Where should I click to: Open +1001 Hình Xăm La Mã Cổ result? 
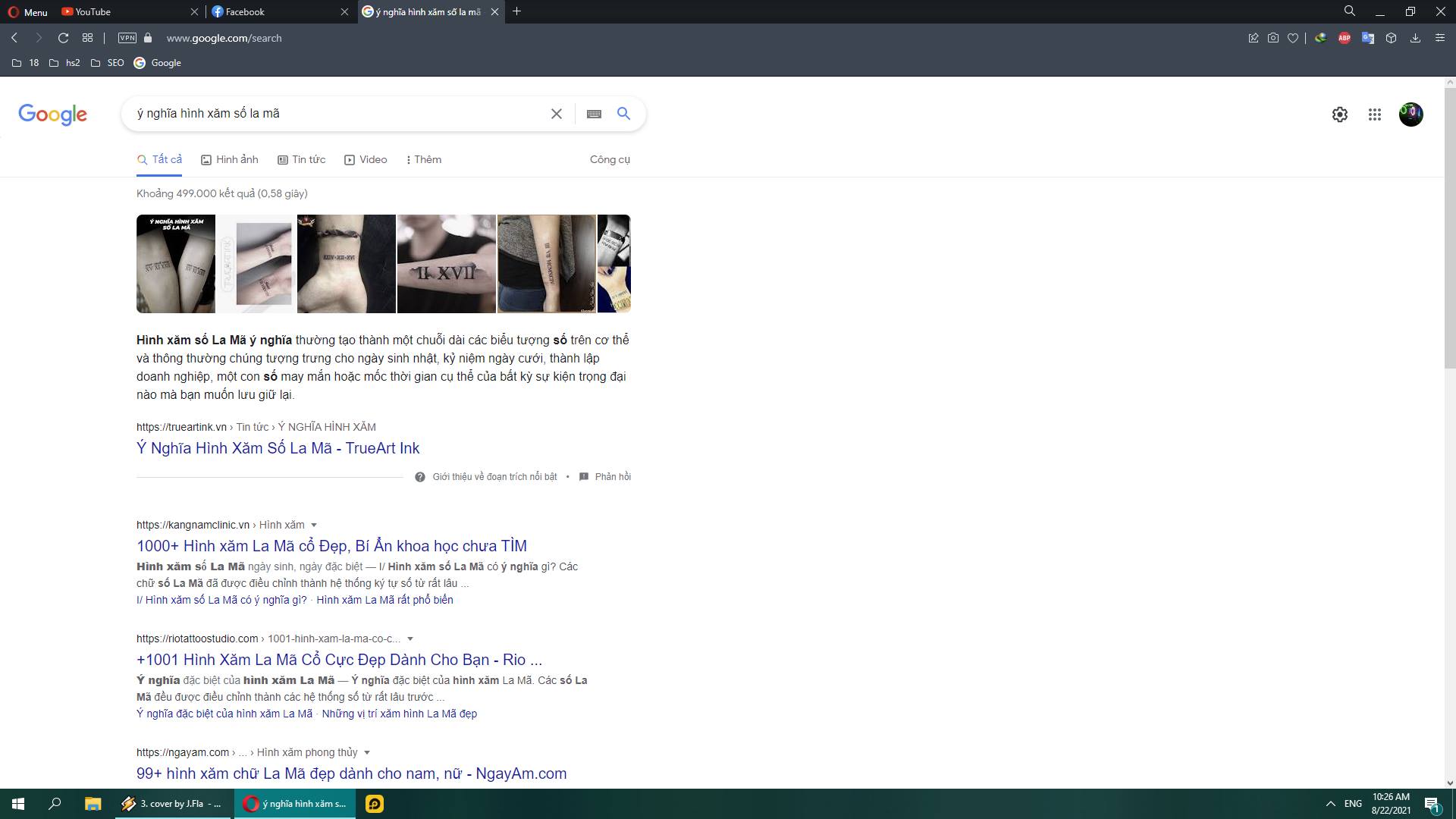coord(340,660)
